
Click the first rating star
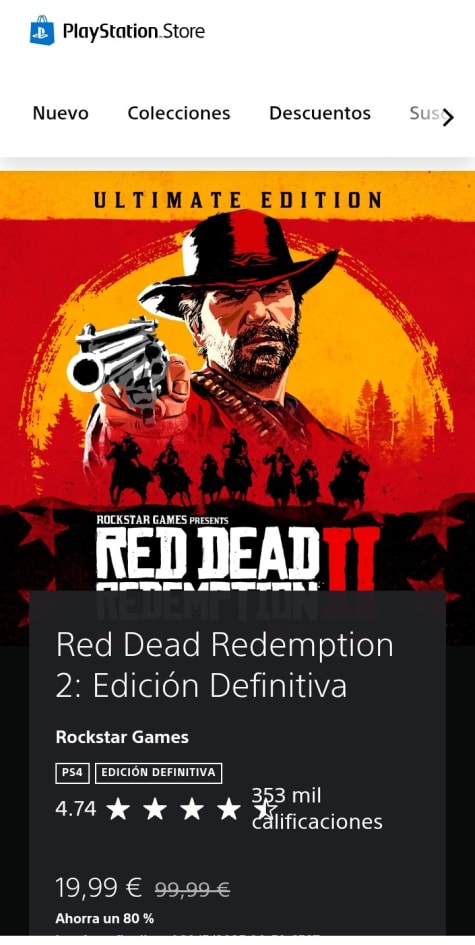click(x=118, y=809)
